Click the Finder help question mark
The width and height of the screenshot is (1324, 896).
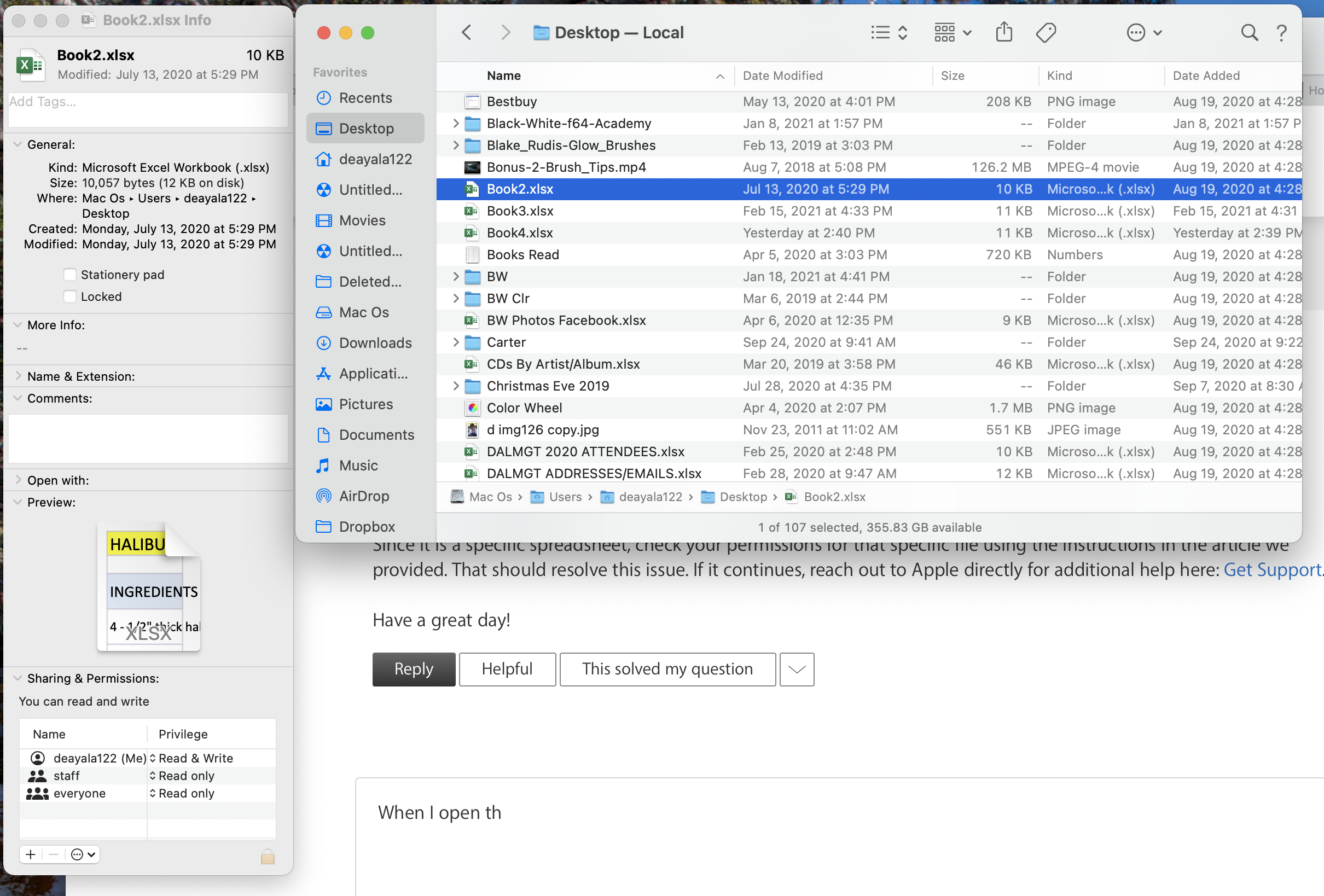click(x=1281, y=32)
